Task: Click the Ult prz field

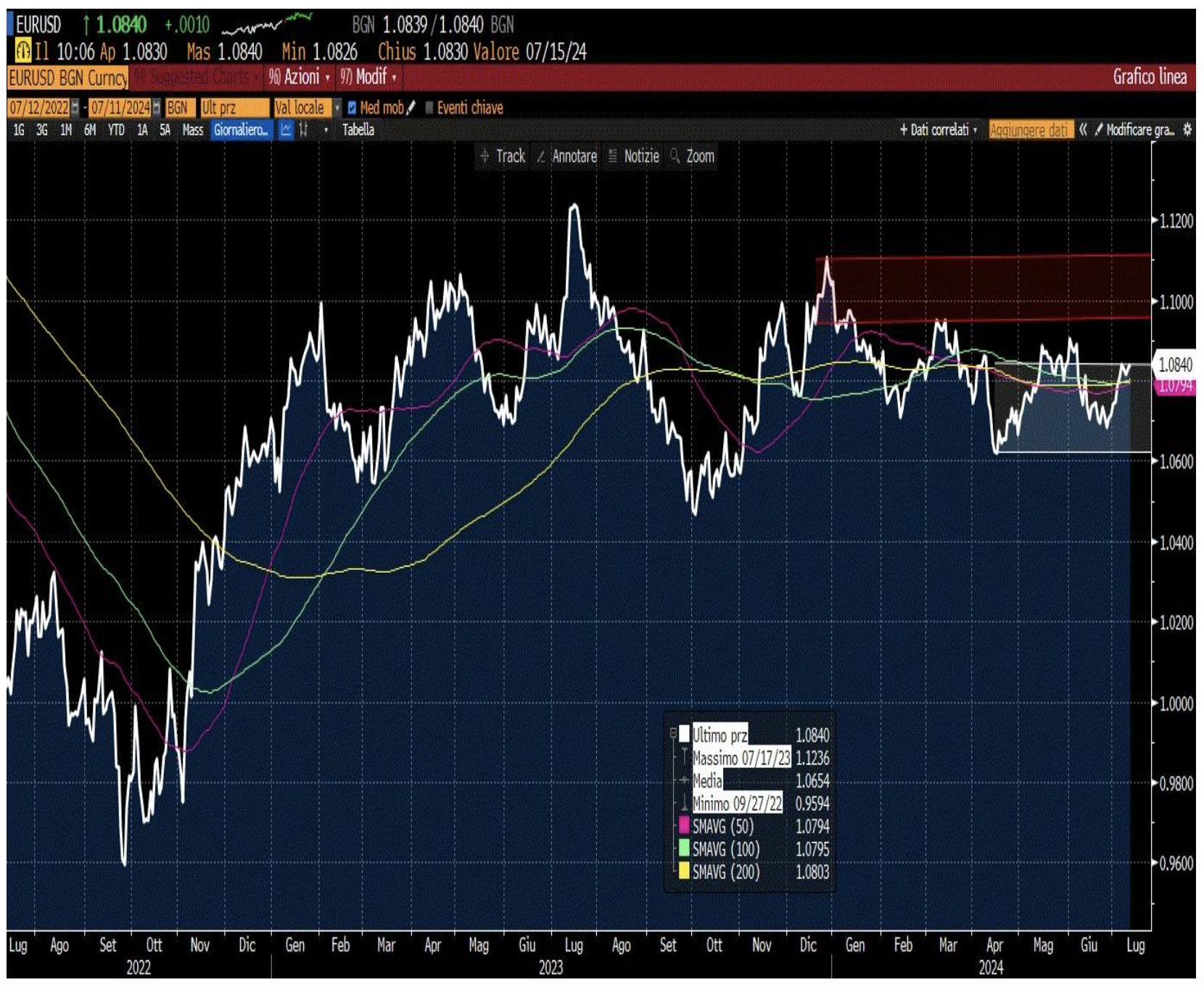Action: [x=234, y=108]
